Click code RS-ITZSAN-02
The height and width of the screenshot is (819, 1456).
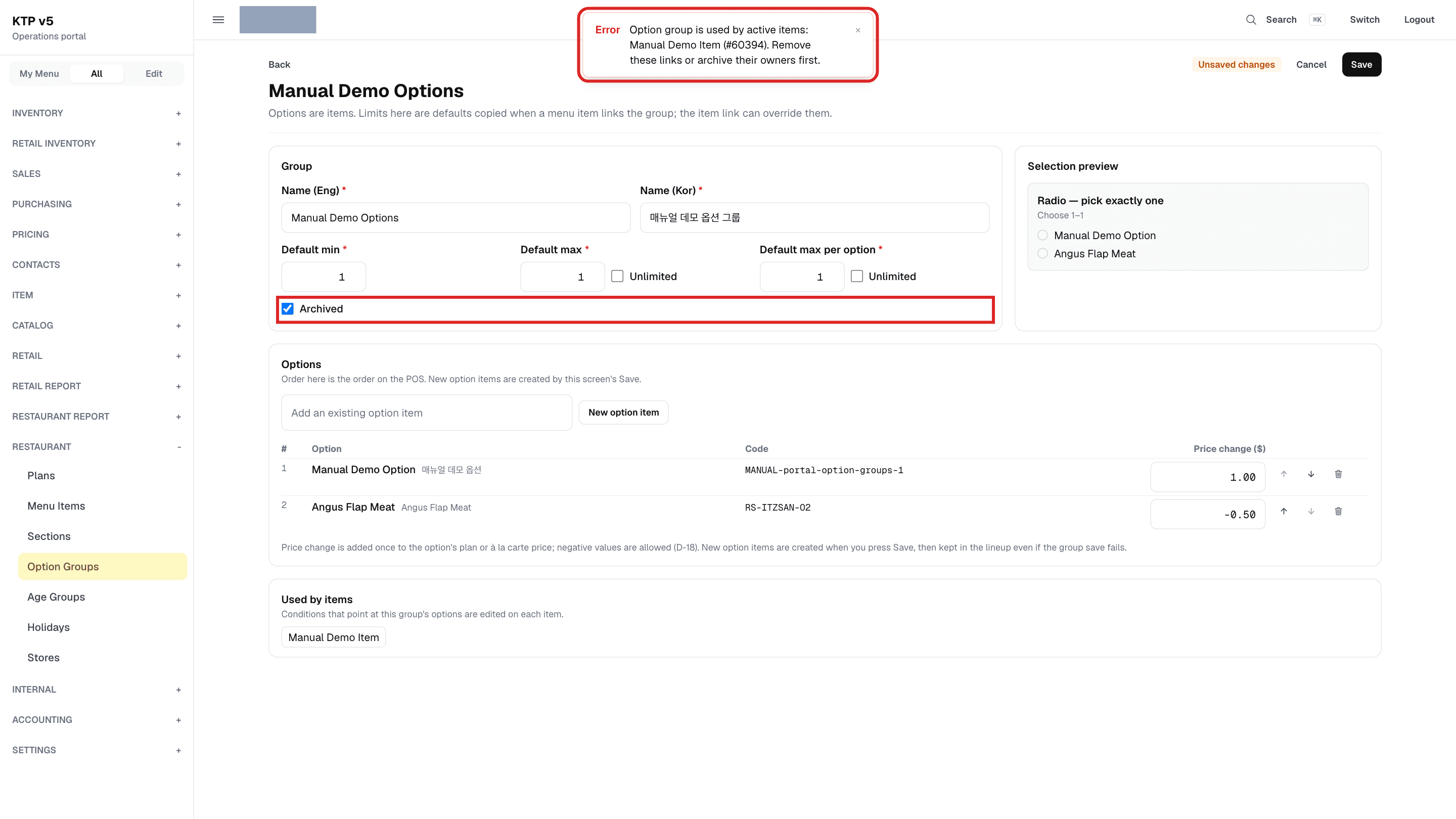777,508
